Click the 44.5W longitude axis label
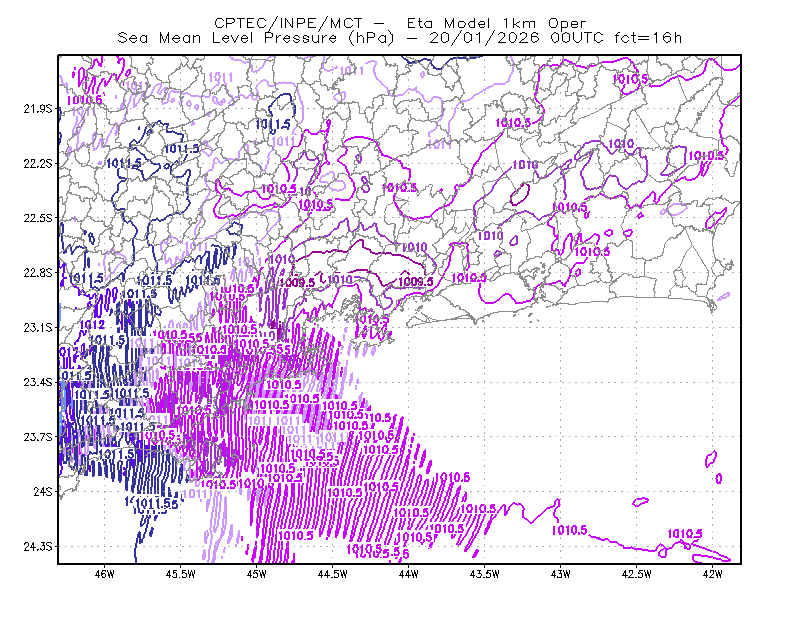The width and height of the screenshot is (800, 618). pos(333,574)
